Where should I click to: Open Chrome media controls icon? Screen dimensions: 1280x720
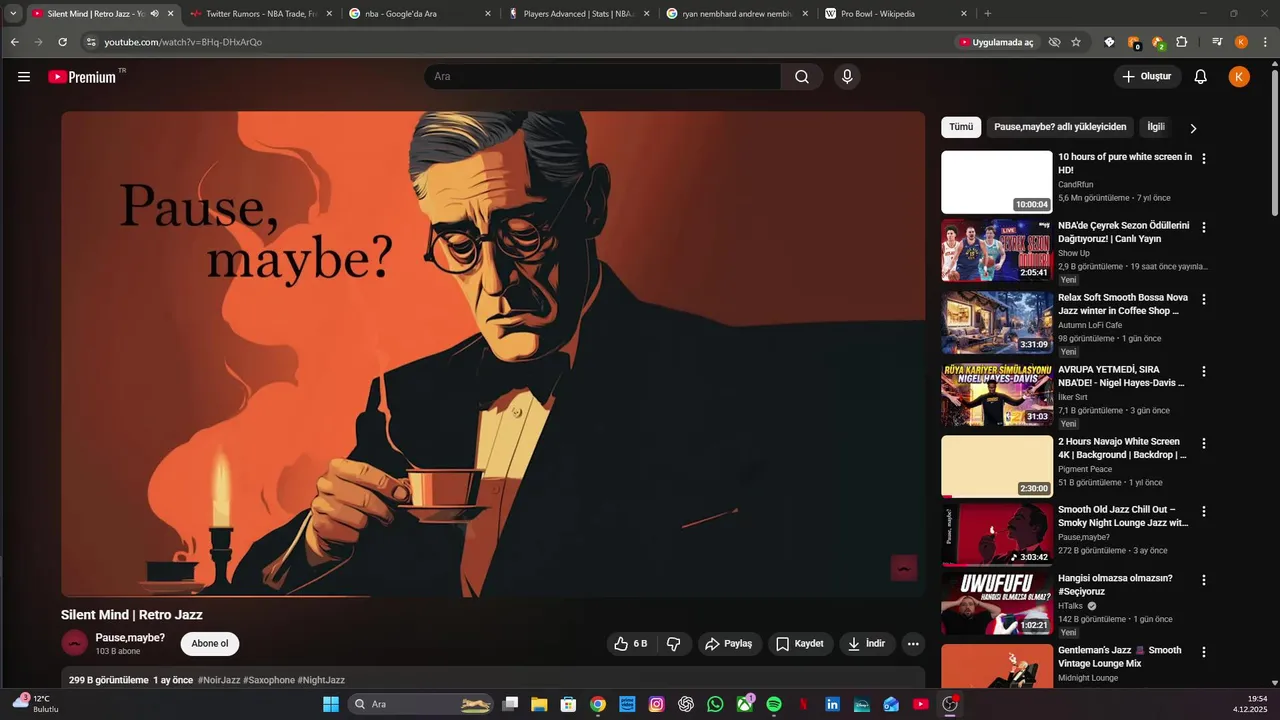pos(1217,42)
